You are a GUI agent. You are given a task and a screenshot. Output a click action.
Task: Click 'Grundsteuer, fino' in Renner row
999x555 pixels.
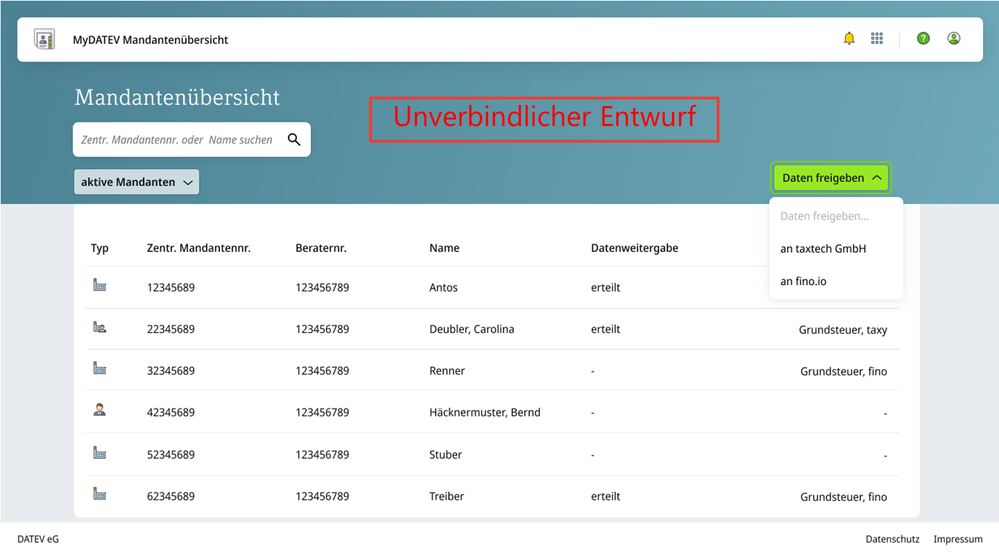[844, 371]
